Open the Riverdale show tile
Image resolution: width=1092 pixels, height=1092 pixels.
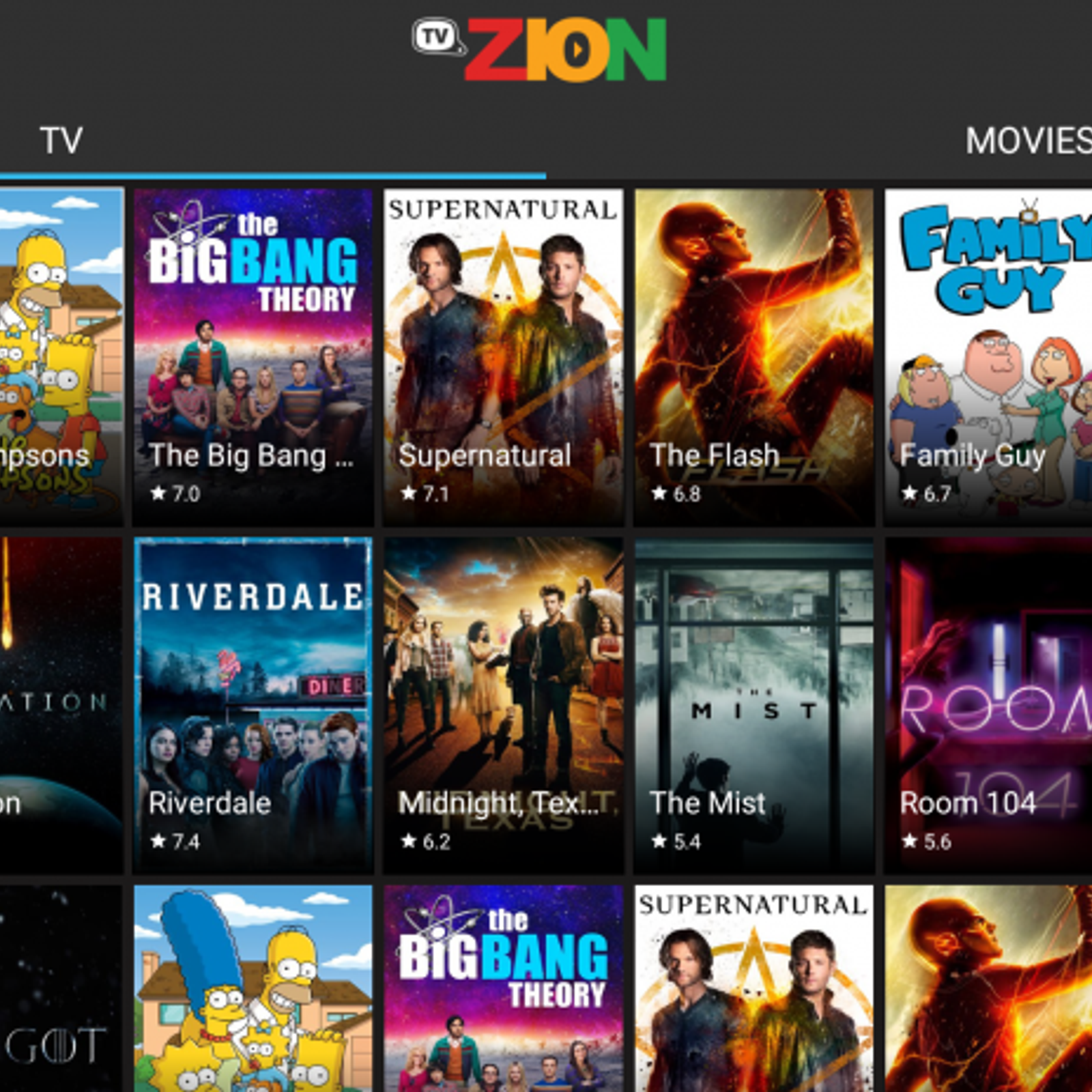pyautogui.click(x=253, y=705)
